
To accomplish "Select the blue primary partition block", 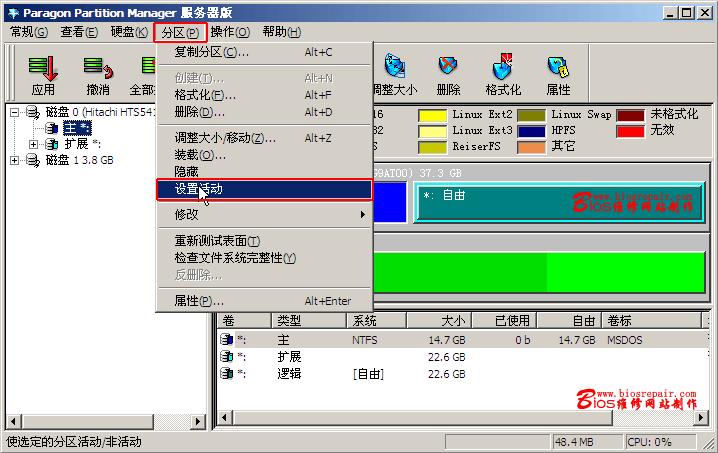I will [390, 202].
